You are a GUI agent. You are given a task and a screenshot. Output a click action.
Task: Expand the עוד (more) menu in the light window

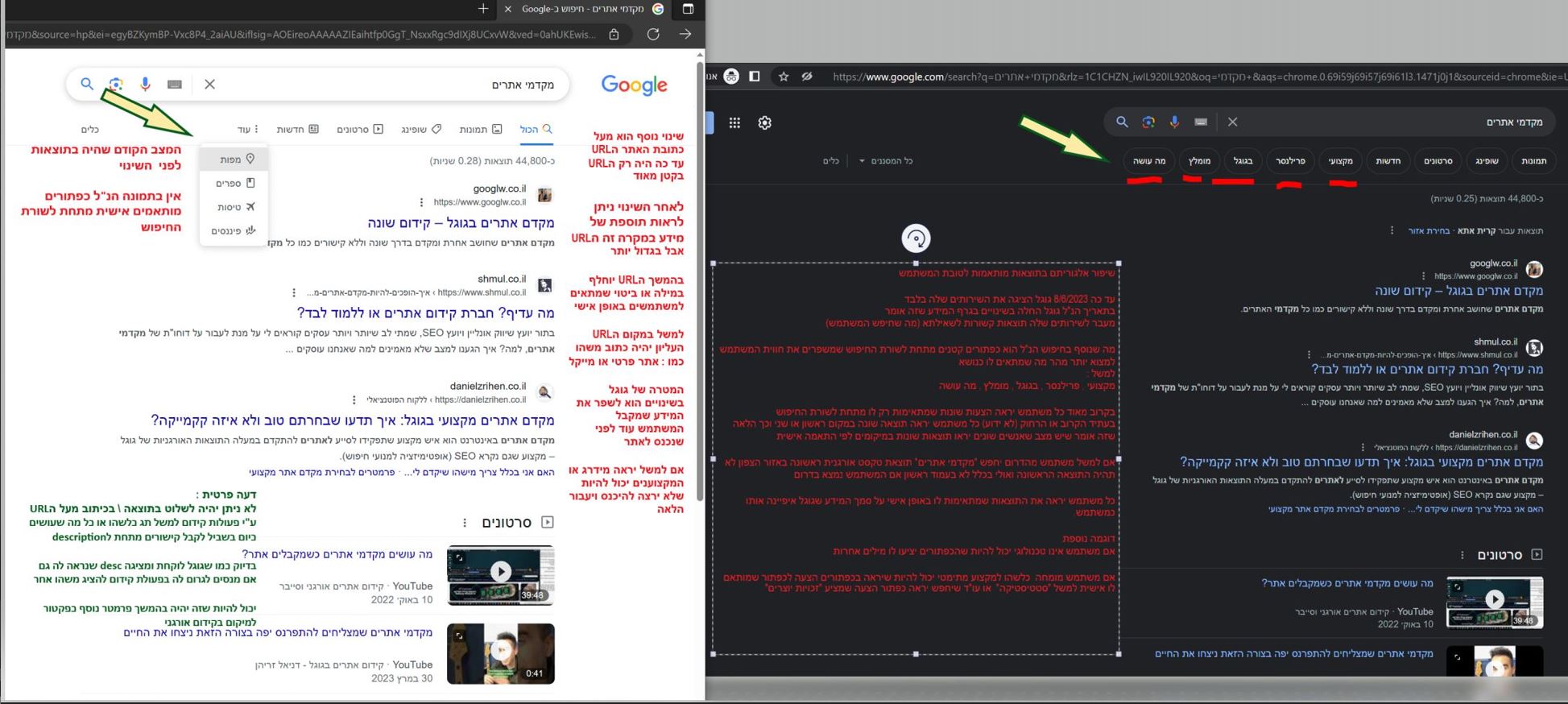click(x=248, y=129)
